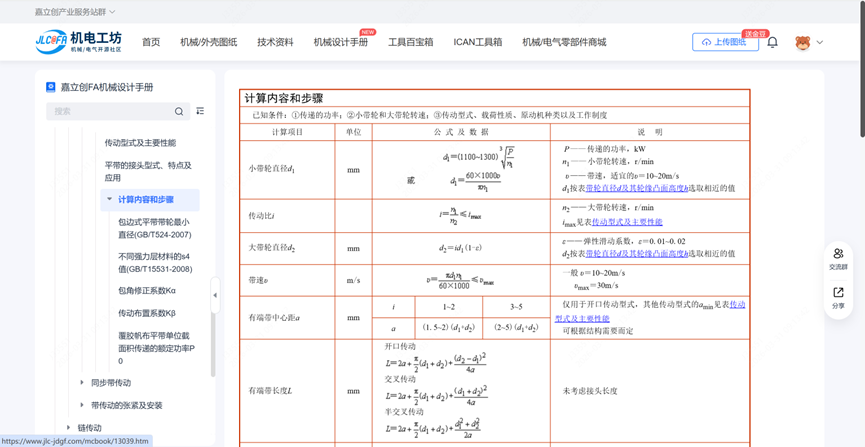The width and height of the screenshot is (865, 447).
Task: Open the 技术资料 menu item
Action: (275, 43)
